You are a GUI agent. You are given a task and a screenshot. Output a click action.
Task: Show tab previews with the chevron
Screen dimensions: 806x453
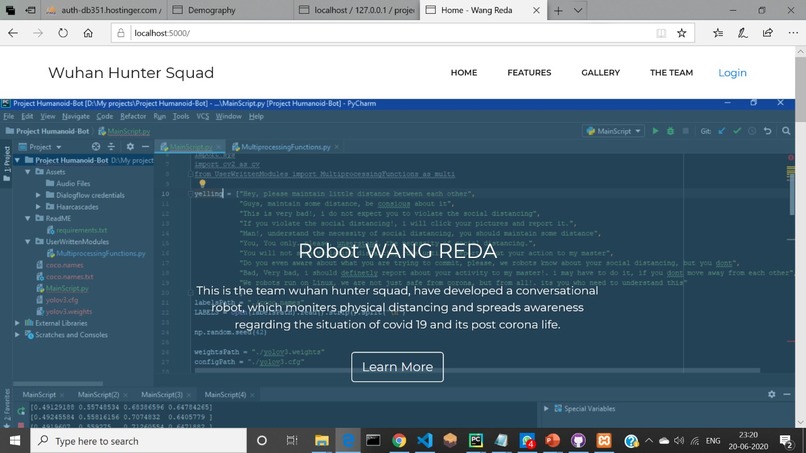pyautogui.click(x=578, y=10)
